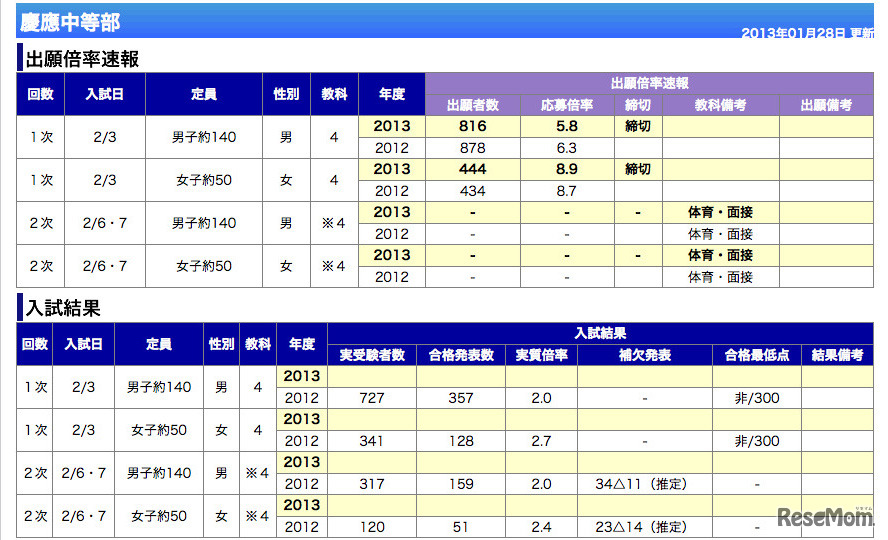Click the 合格発表数 column header
Image resolution: width=888 pixels, height=540 pixels.
pos(461,355)
